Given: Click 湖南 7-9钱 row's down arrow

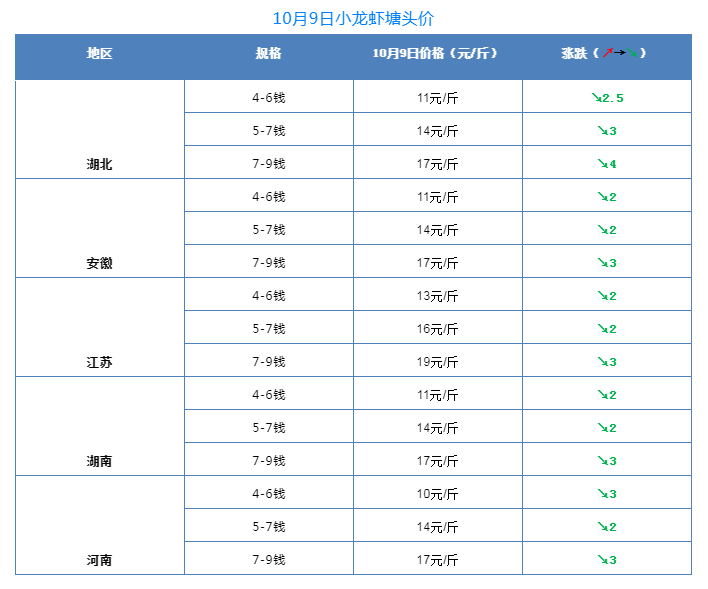Looking at the screenshot, I should tap(601, 461).
